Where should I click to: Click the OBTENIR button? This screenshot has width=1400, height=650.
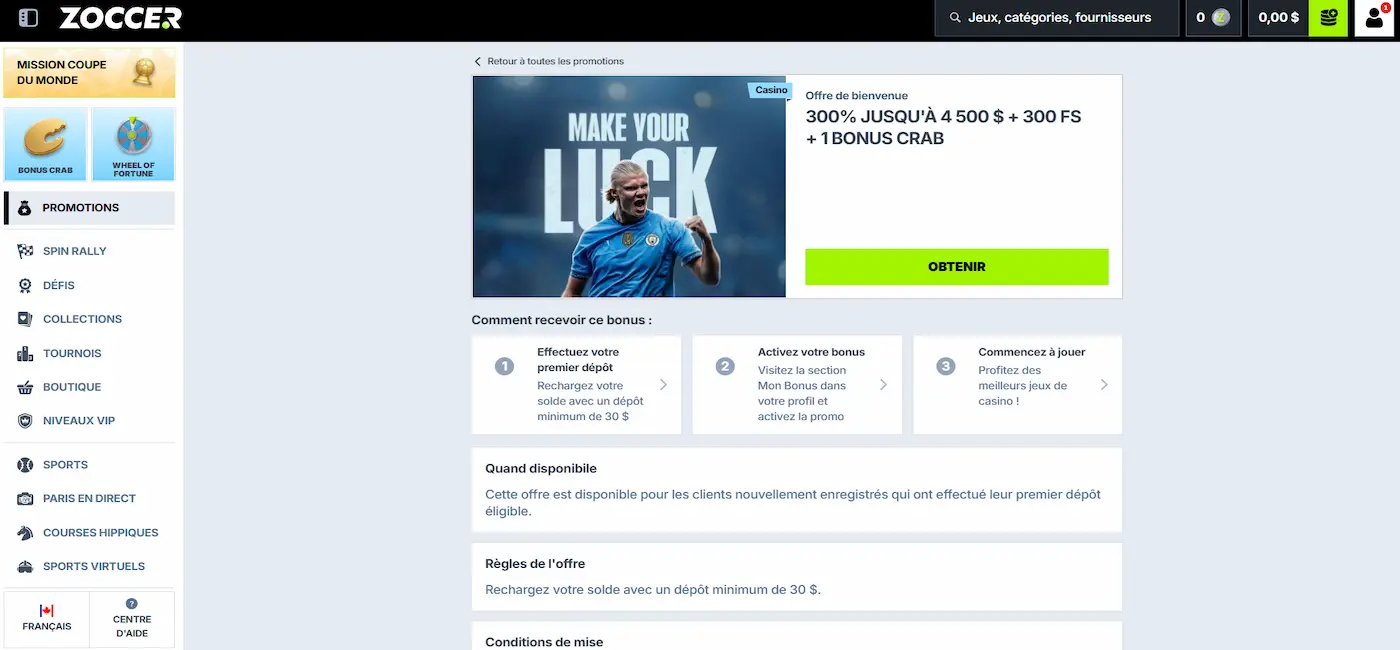(957, 267)
